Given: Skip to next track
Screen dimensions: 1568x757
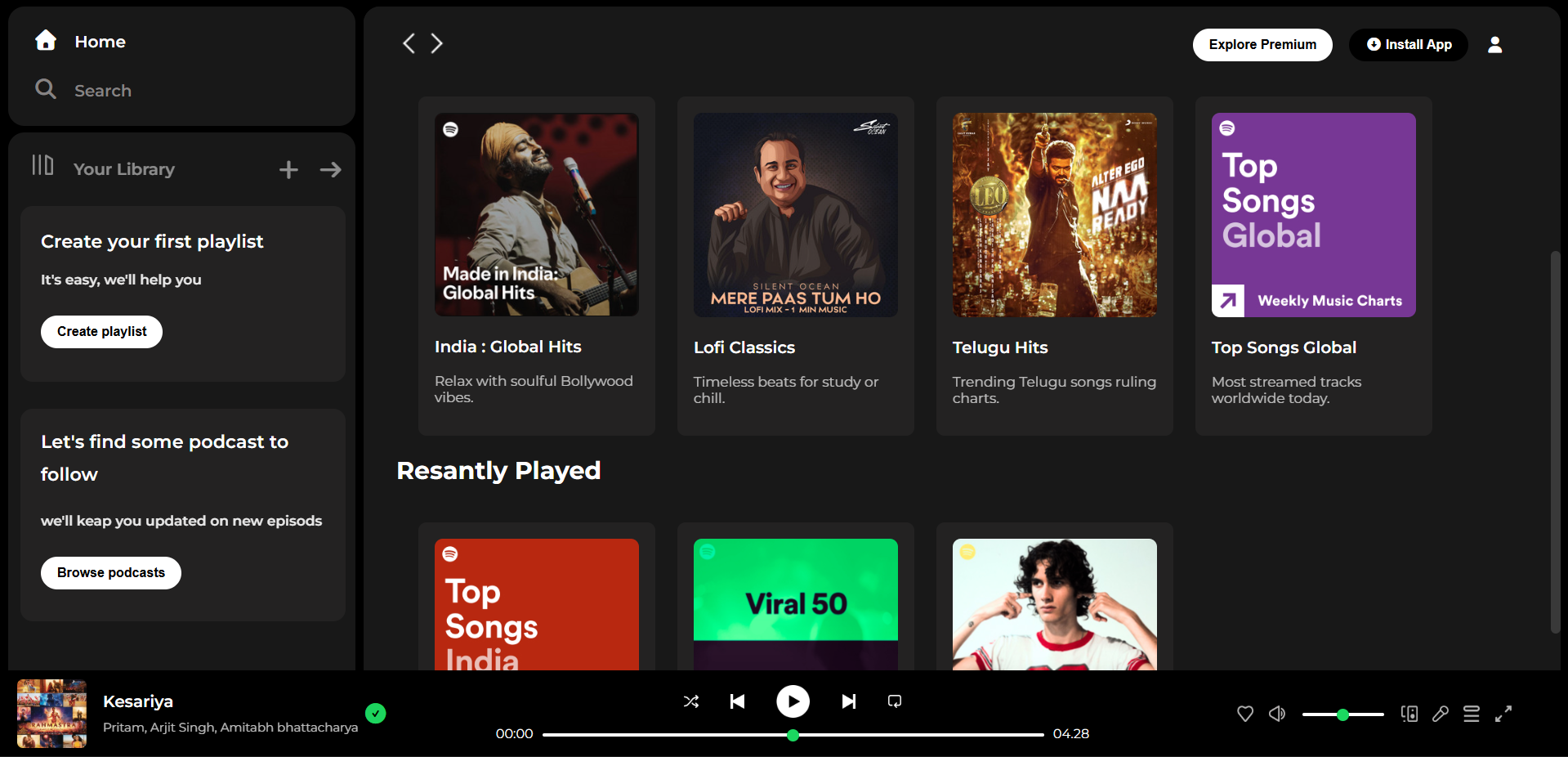Looking at the screenshot, I should (849, 701).
